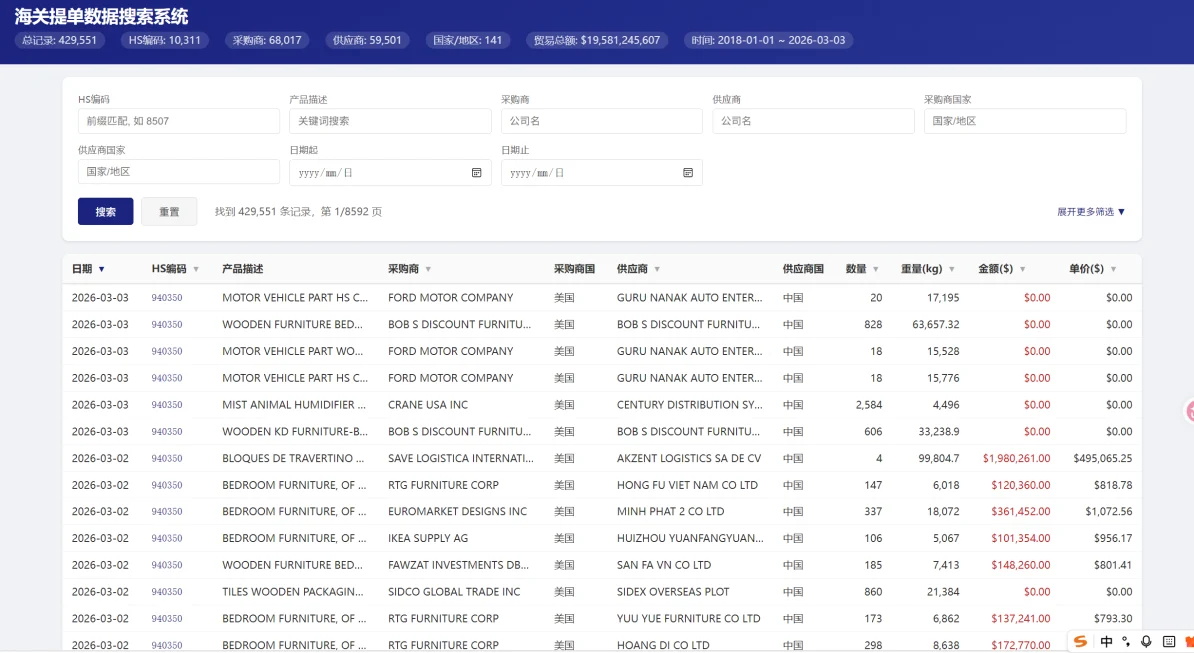Focus the 供应商 company name input
The width and height of the screenshot is (1194, 653).
813,121
